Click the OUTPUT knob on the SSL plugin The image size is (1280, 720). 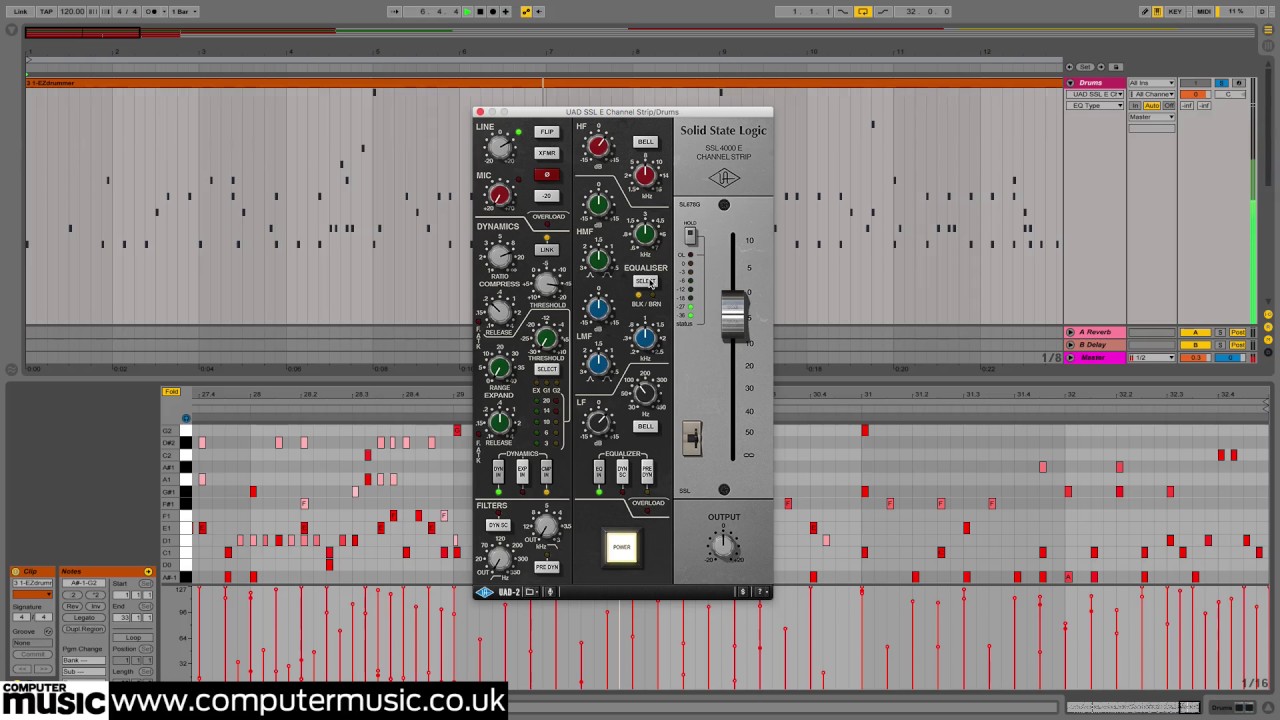[x=722, y=545]
